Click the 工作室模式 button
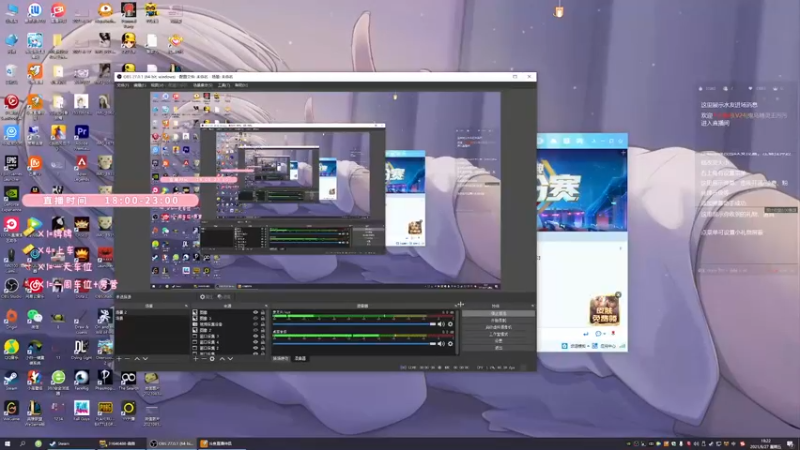The image size is (800, 450). [x=498, y=334]
